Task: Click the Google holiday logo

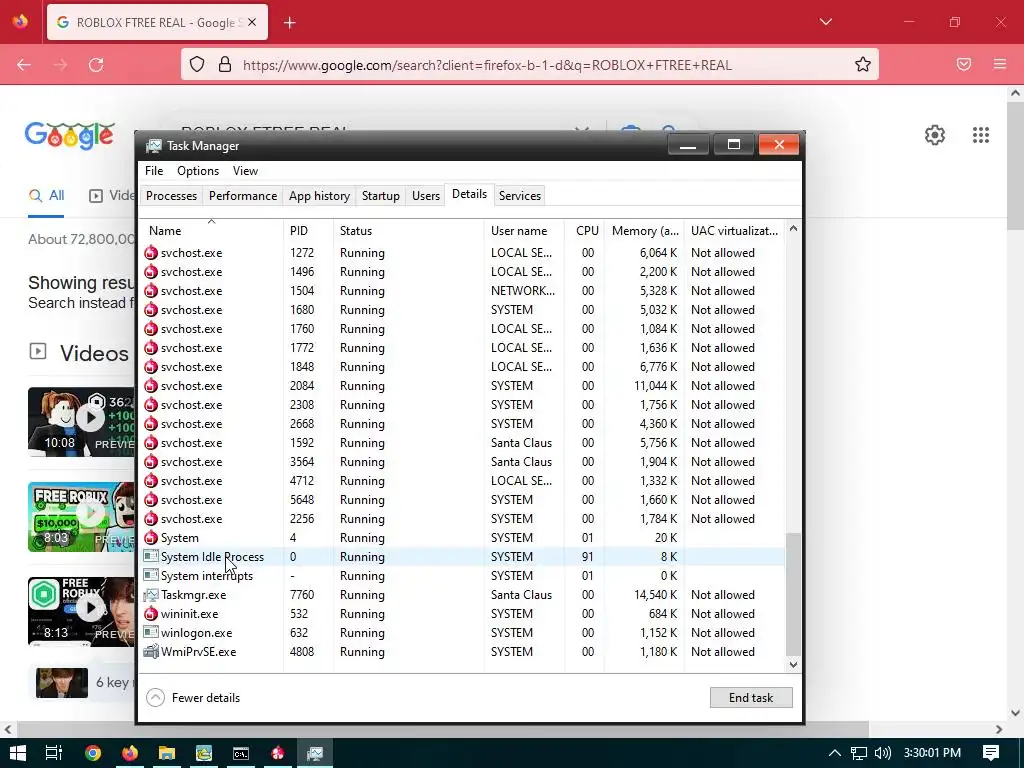Action: click(69, 135)
